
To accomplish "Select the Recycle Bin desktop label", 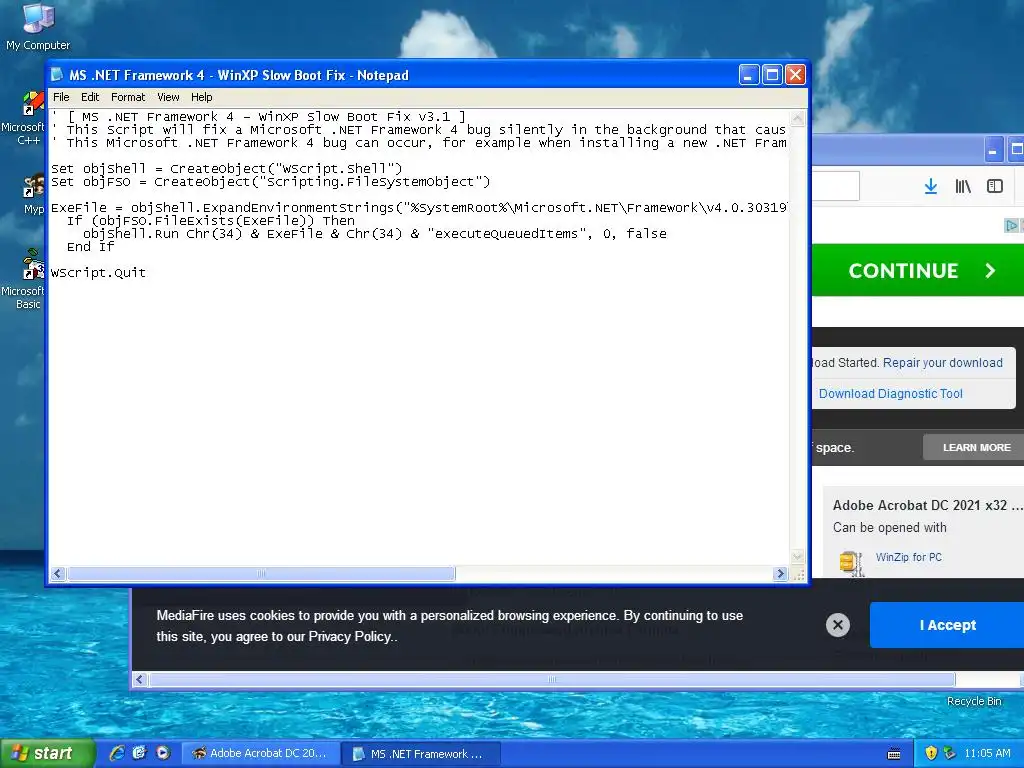I will (974, 701).
